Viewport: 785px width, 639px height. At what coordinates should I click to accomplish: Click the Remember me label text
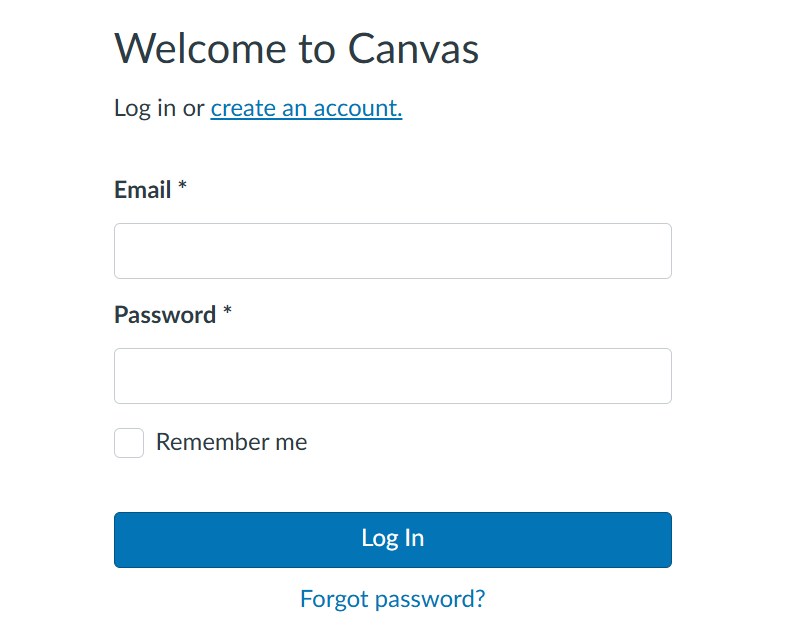(x=231, y=442)
